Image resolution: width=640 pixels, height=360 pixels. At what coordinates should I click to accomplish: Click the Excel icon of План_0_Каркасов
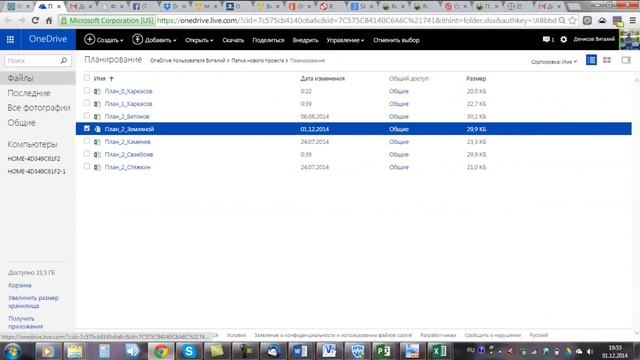97,91
